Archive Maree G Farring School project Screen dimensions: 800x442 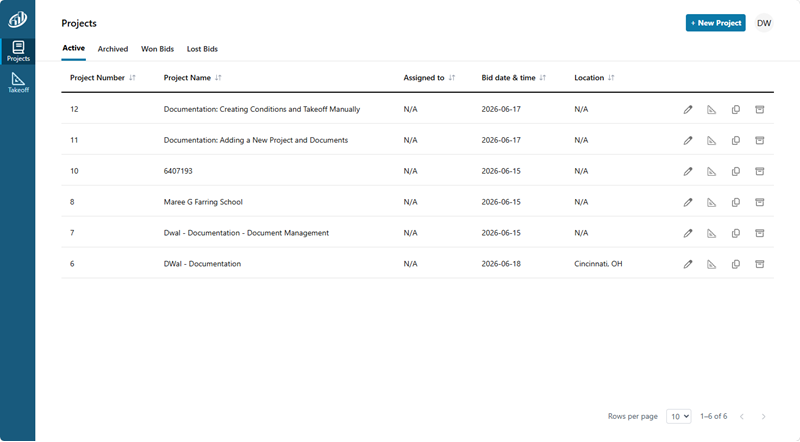(x=760, y=202)
